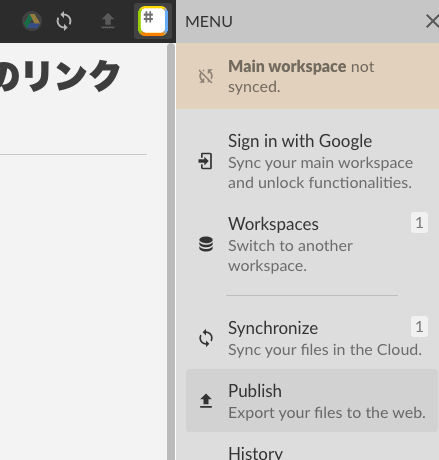Open the Workspaces menu entry
This screenshot has width=439, height=460.
tap(312, 244)
